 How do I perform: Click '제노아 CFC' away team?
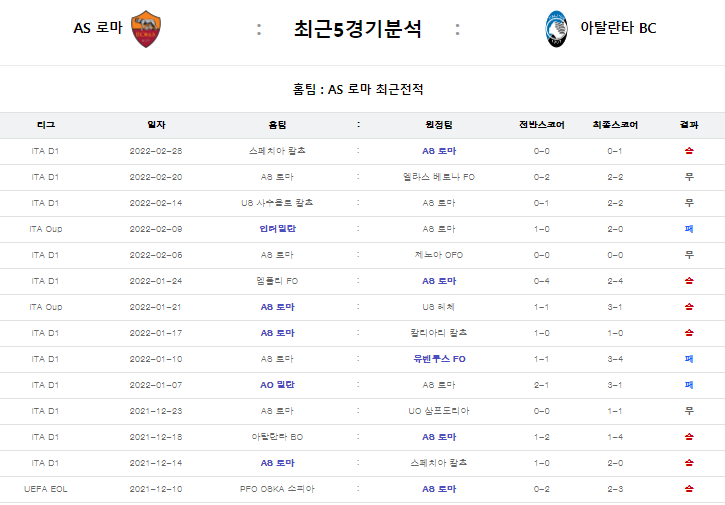coord(439,255)
